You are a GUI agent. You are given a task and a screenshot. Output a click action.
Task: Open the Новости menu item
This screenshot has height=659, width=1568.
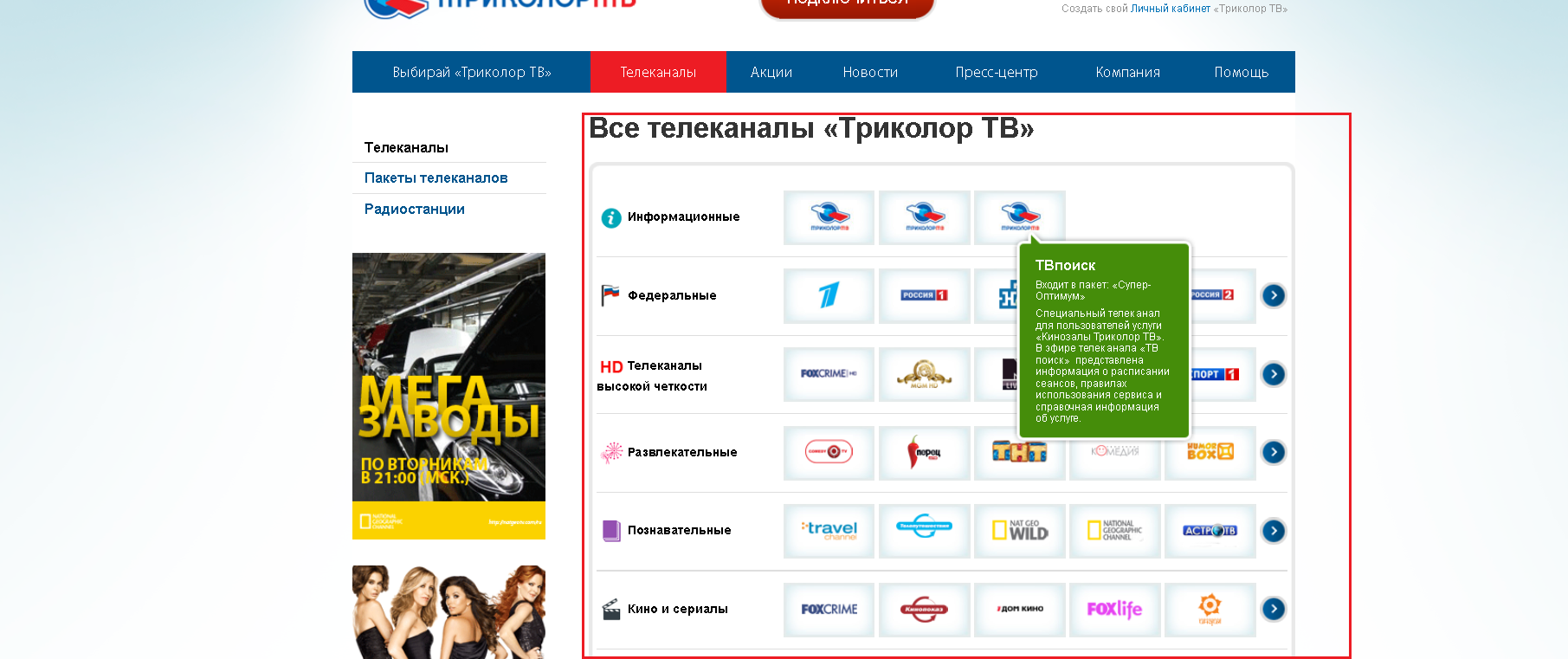click(870, 72)
